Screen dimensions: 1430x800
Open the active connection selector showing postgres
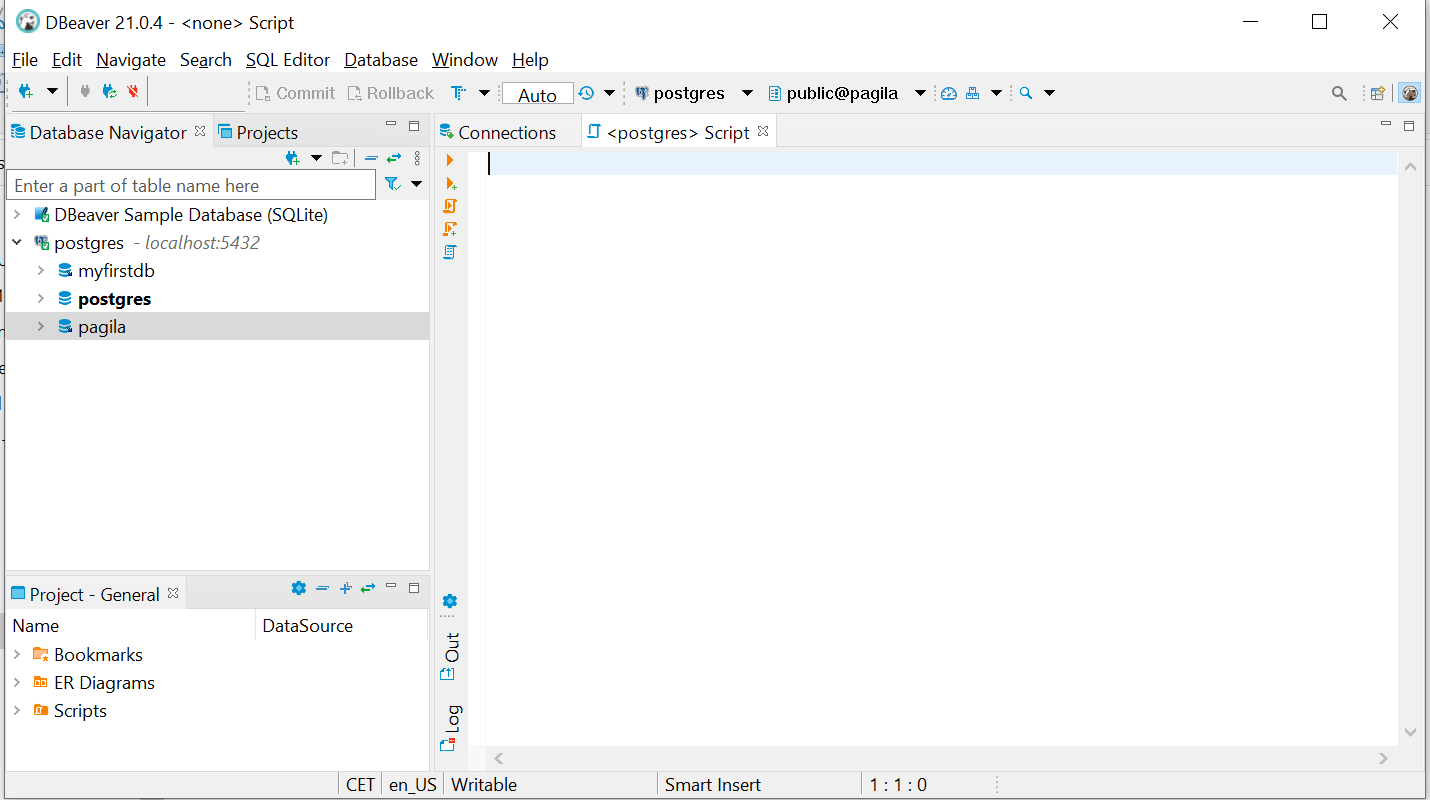(693, 93)
